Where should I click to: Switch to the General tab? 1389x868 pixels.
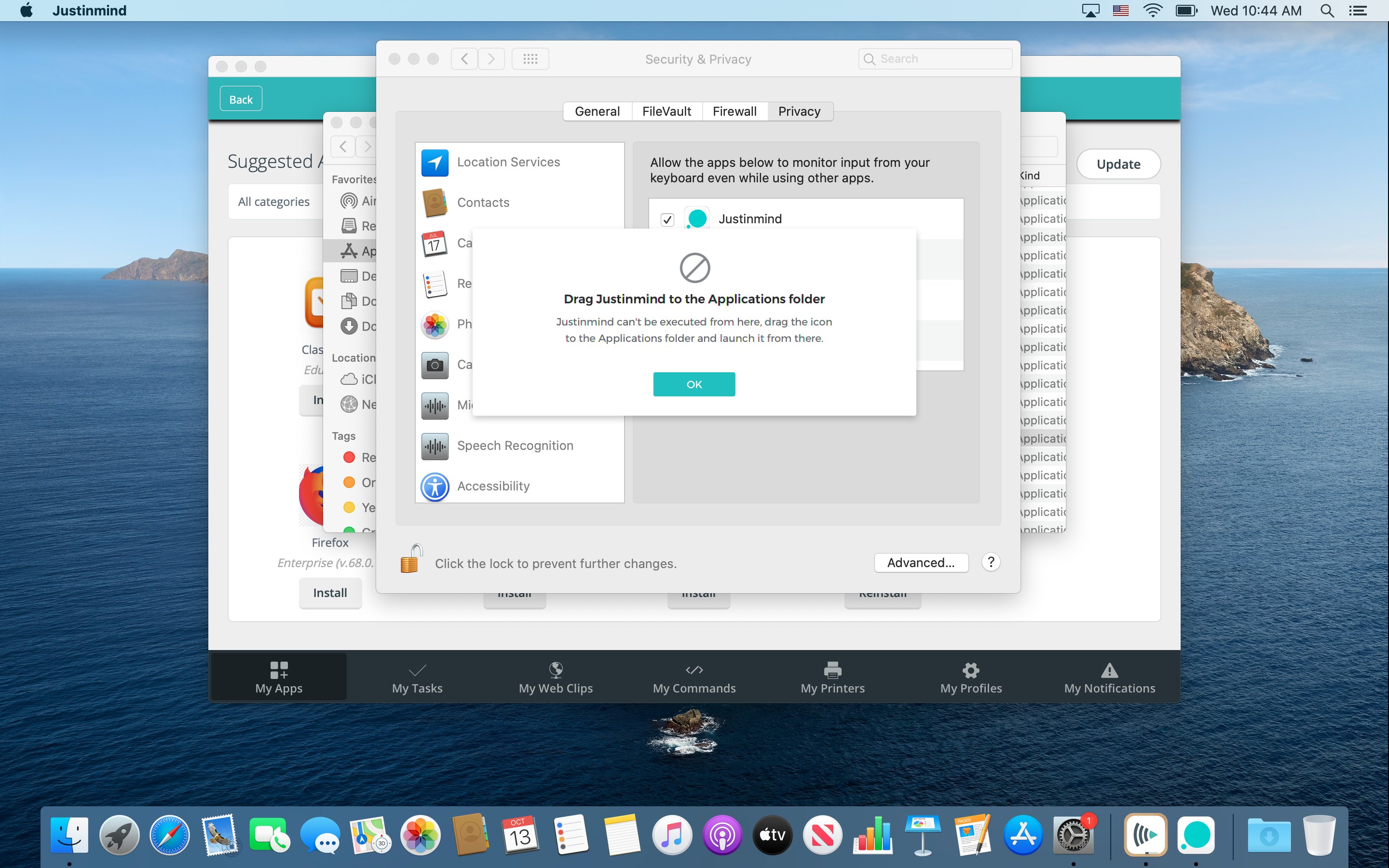(x=597, y=111)
